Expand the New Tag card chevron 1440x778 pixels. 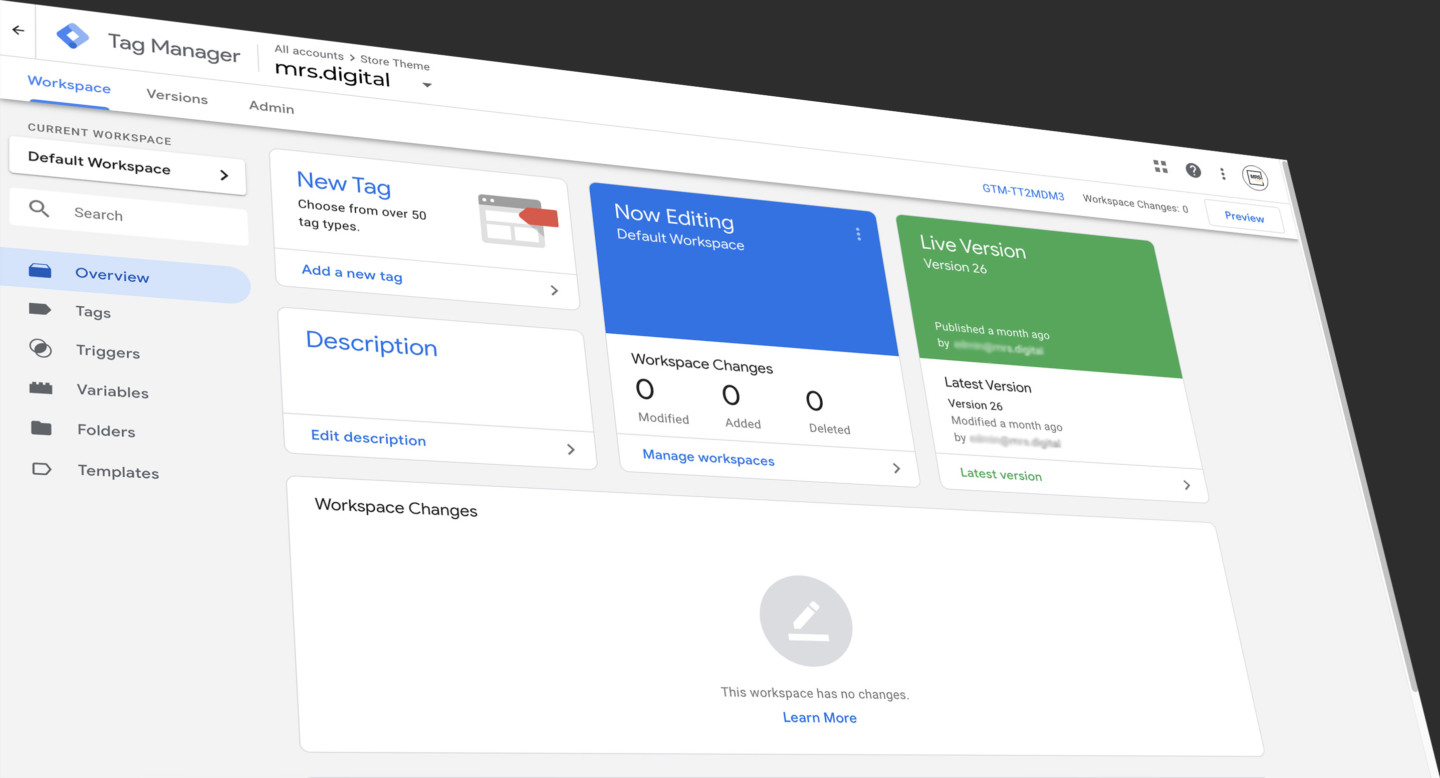click(x=555, y=290)
